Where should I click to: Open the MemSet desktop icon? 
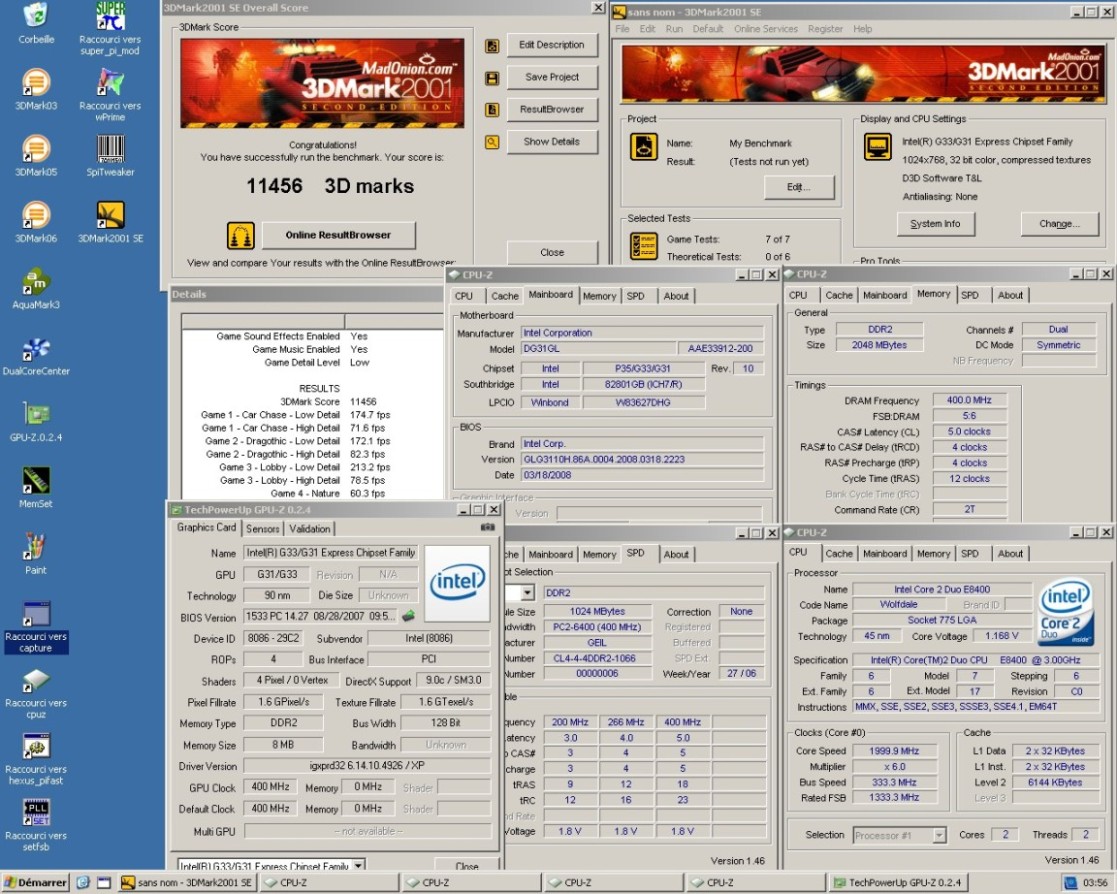tap(36, 479)
